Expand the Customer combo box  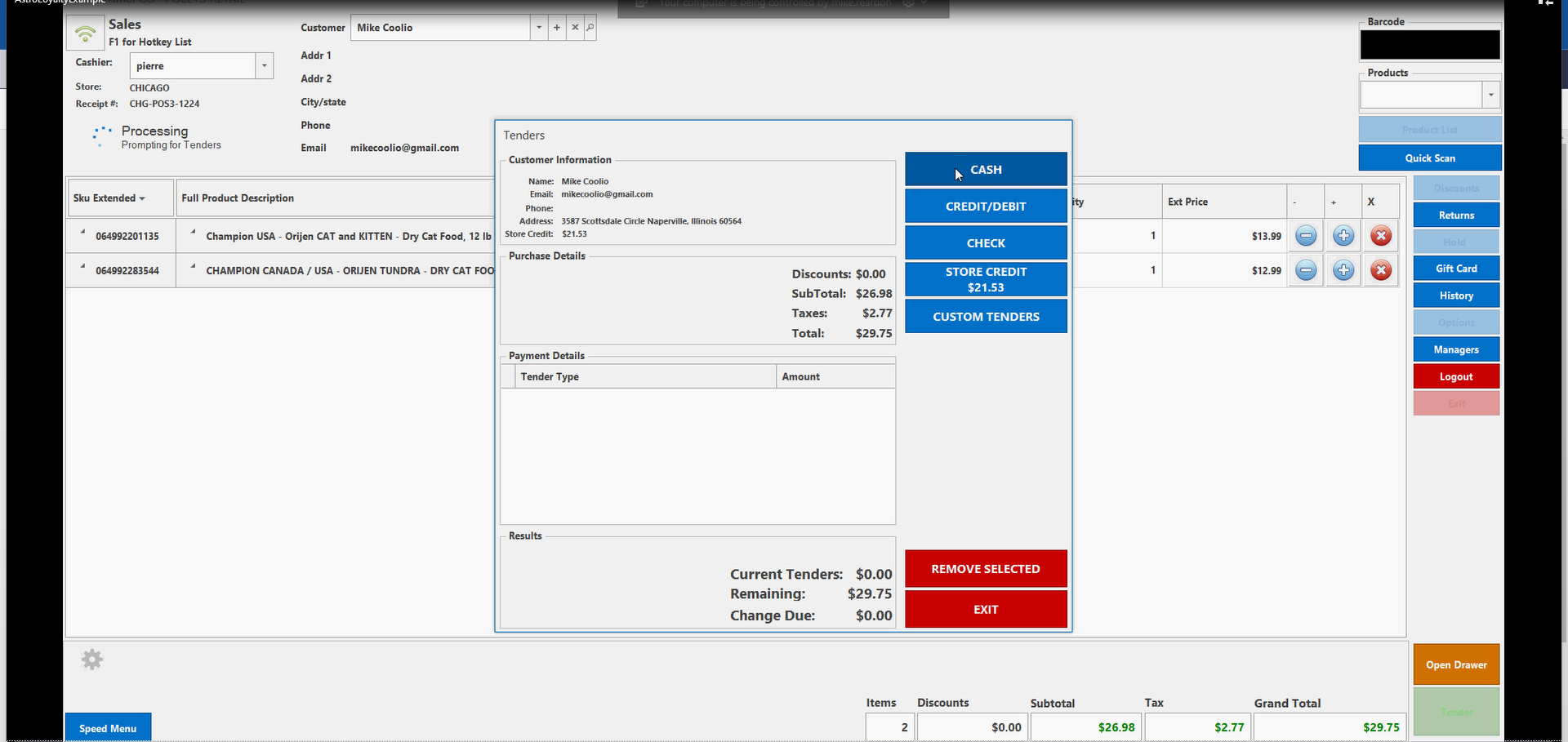point(539,28)
